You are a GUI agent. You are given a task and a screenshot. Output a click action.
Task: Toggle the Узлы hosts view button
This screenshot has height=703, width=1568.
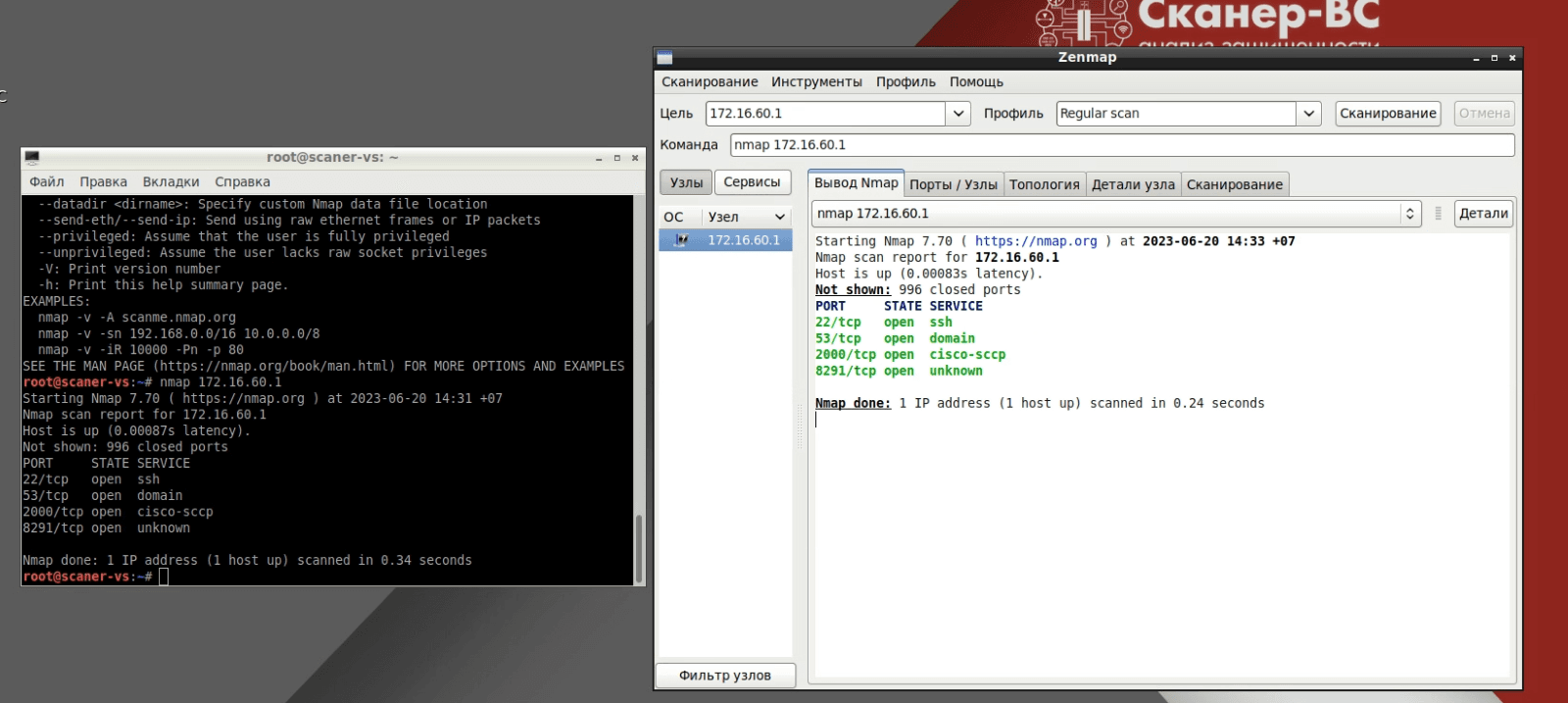[x=686, y=182]
